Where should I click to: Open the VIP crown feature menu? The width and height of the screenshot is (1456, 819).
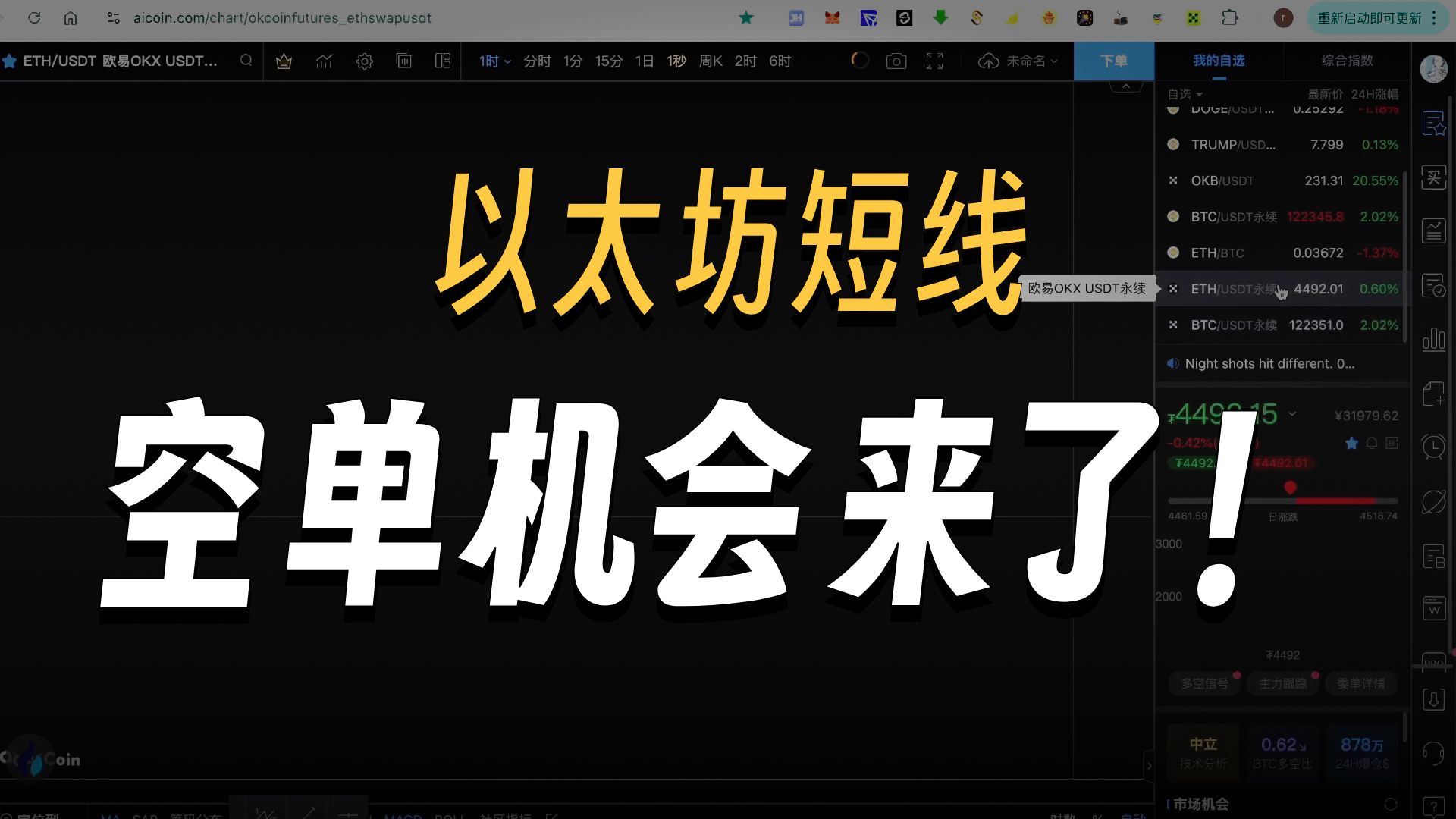click(284, 61)
